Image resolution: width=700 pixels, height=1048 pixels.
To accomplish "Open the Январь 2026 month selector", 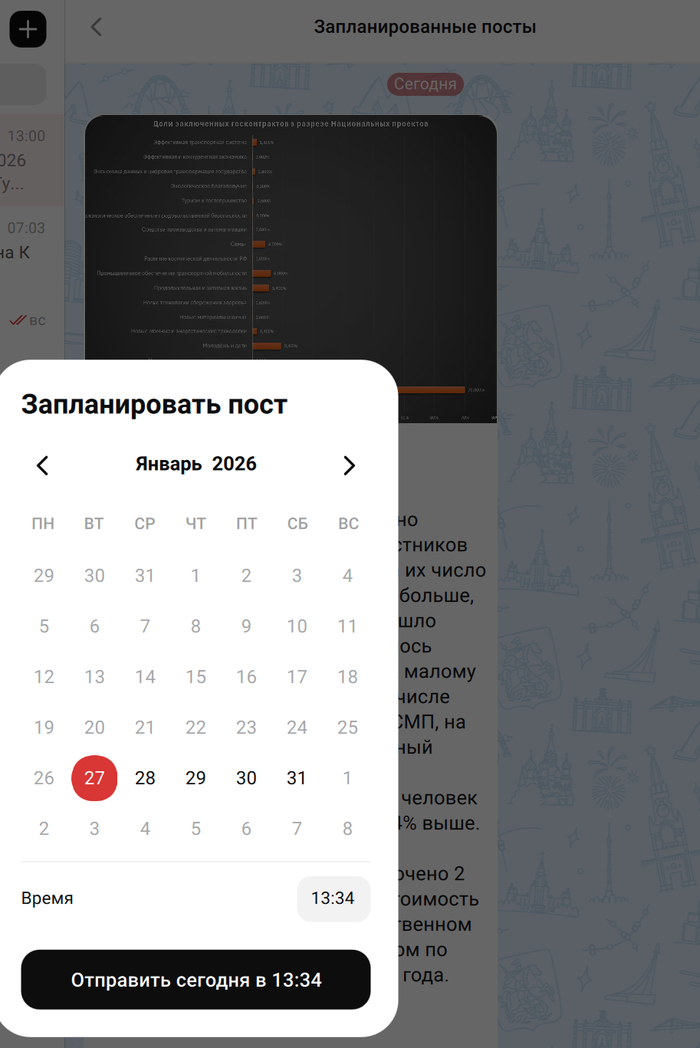I will [x=196, y=464].
